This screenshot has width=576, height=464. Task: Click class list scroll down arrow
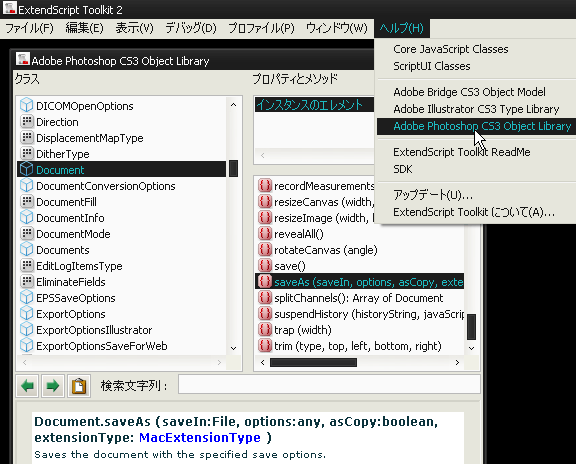pos(233,348)
